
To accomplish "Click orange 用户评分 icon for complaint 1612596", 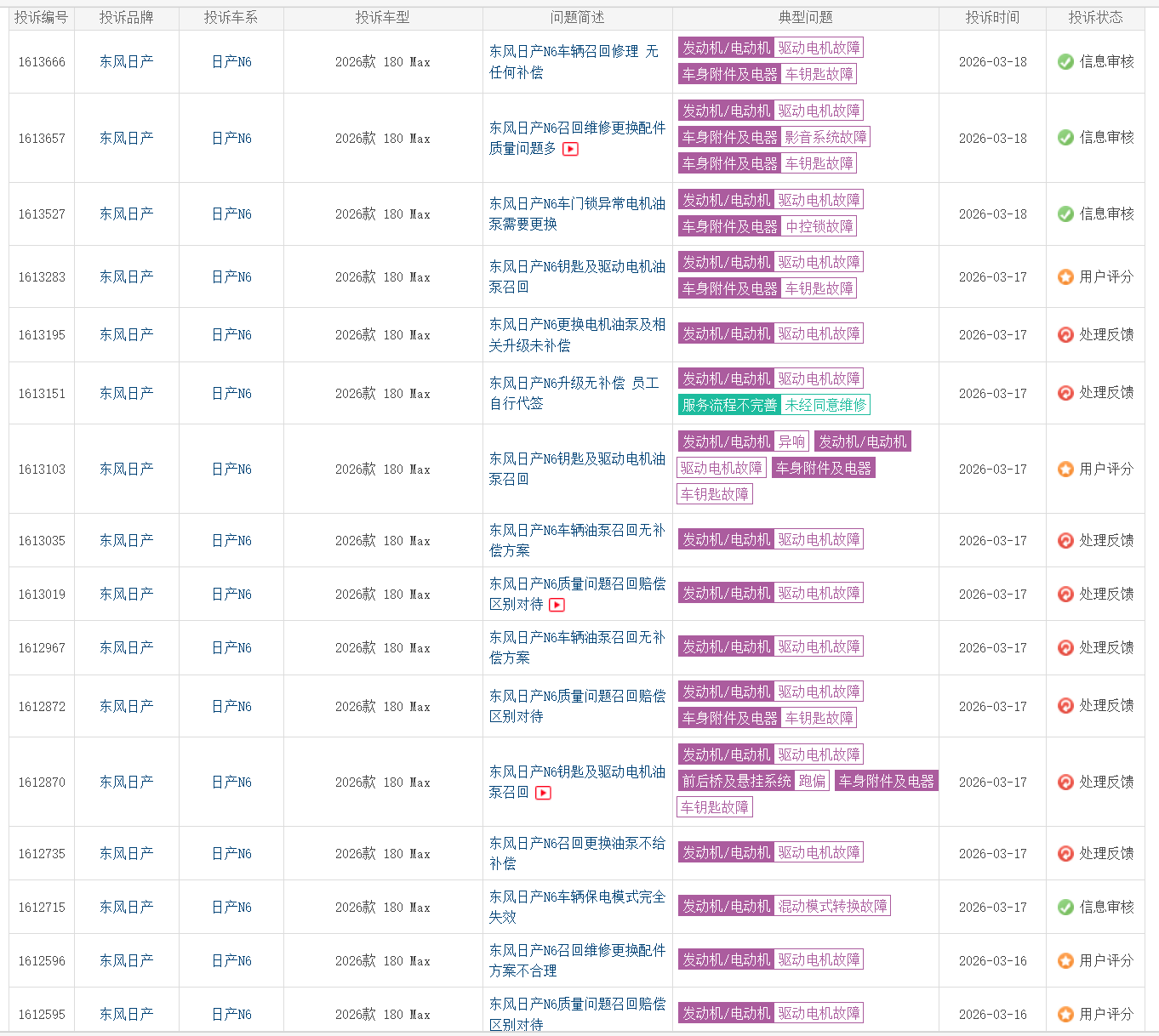I will [1065, 961].
